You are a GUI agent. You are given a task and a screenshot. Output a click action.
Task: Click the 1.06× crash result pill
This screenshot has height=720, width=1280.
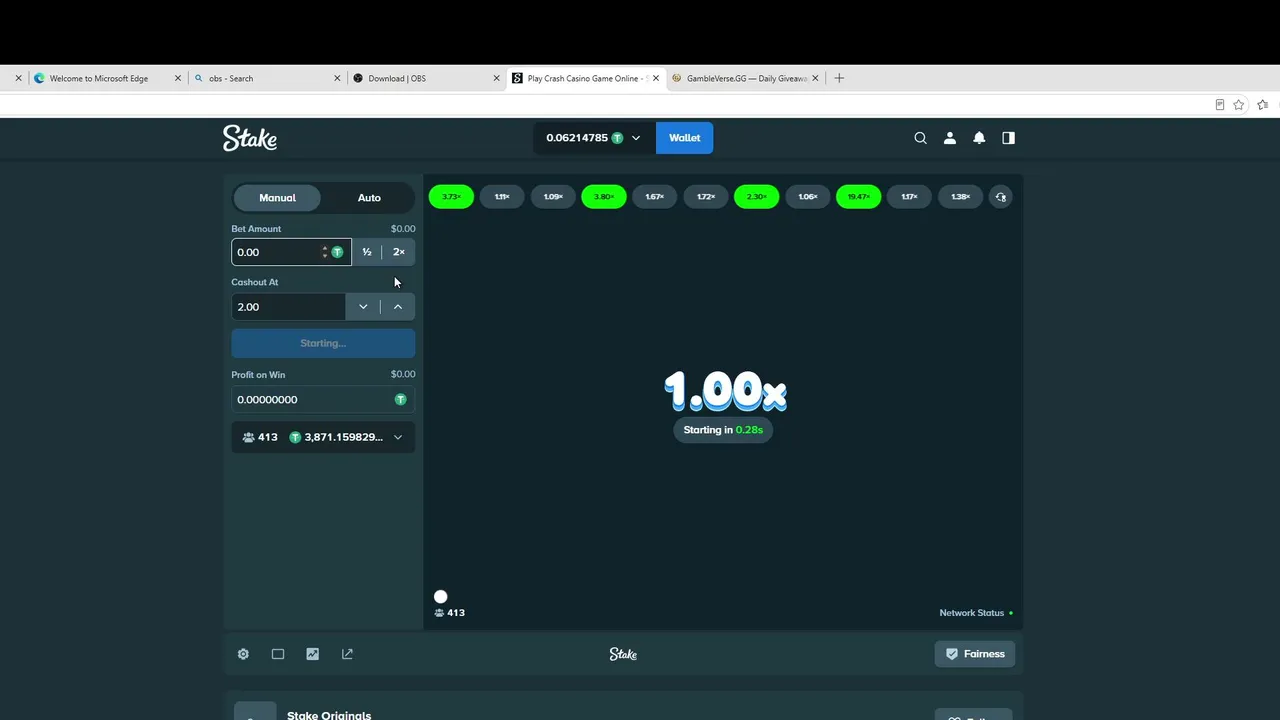pyautogui.click(x=808, y=197)
